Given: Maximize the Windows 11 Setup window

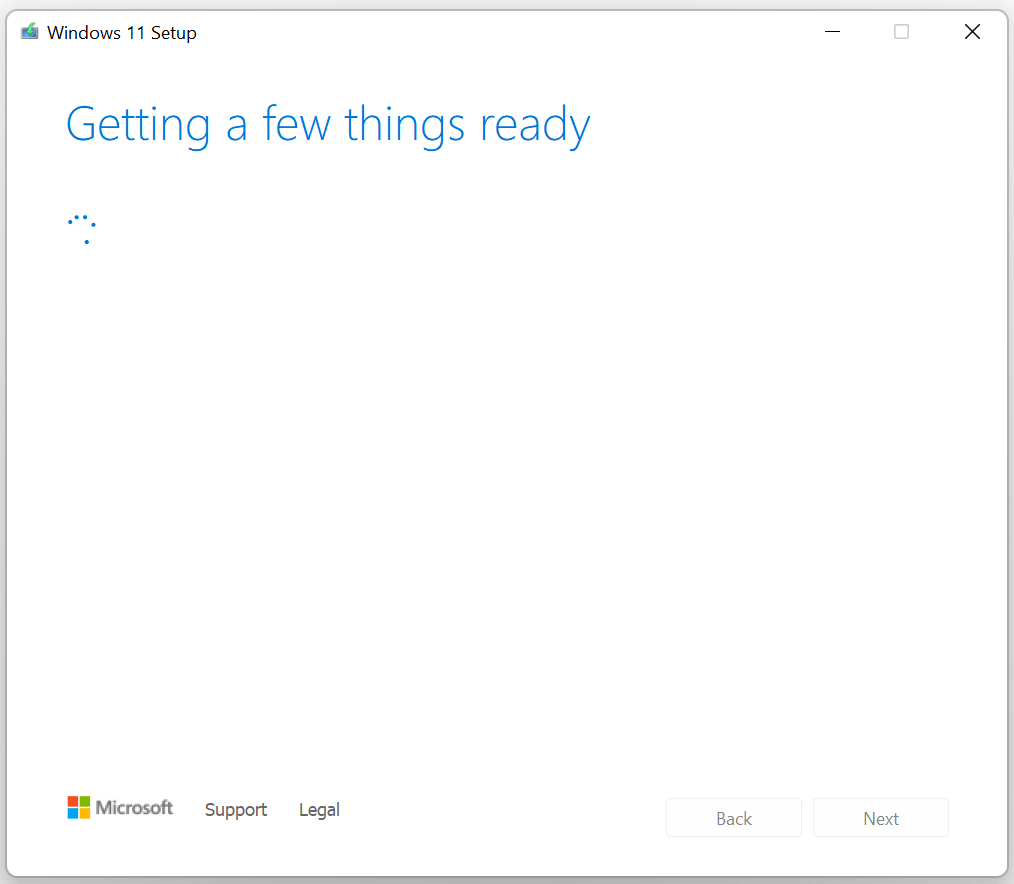Looking at the screenshot, I should 901,32.
